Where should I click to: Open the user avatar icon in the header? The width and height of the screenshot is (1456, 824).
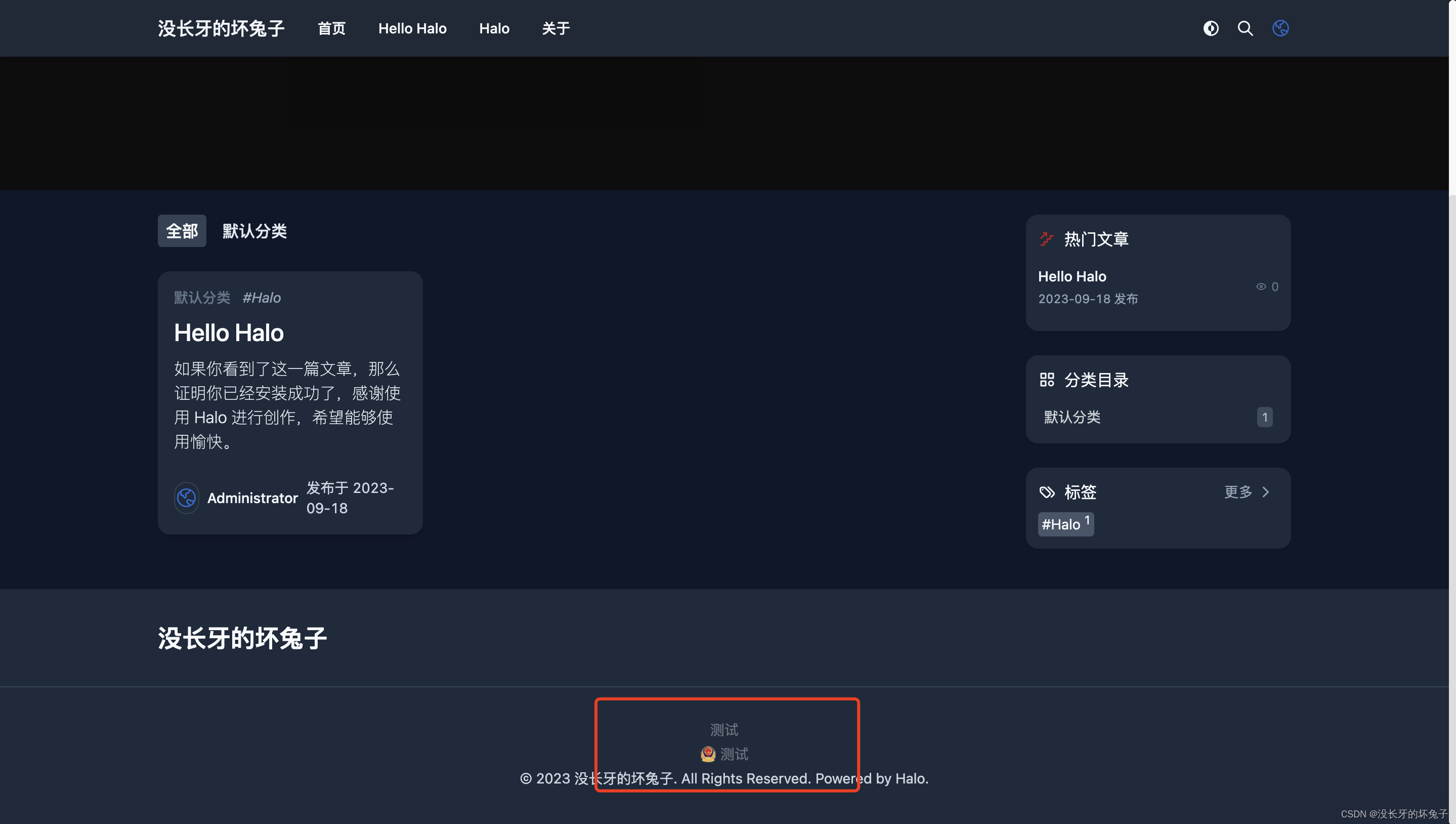(x=1280, y=28)
